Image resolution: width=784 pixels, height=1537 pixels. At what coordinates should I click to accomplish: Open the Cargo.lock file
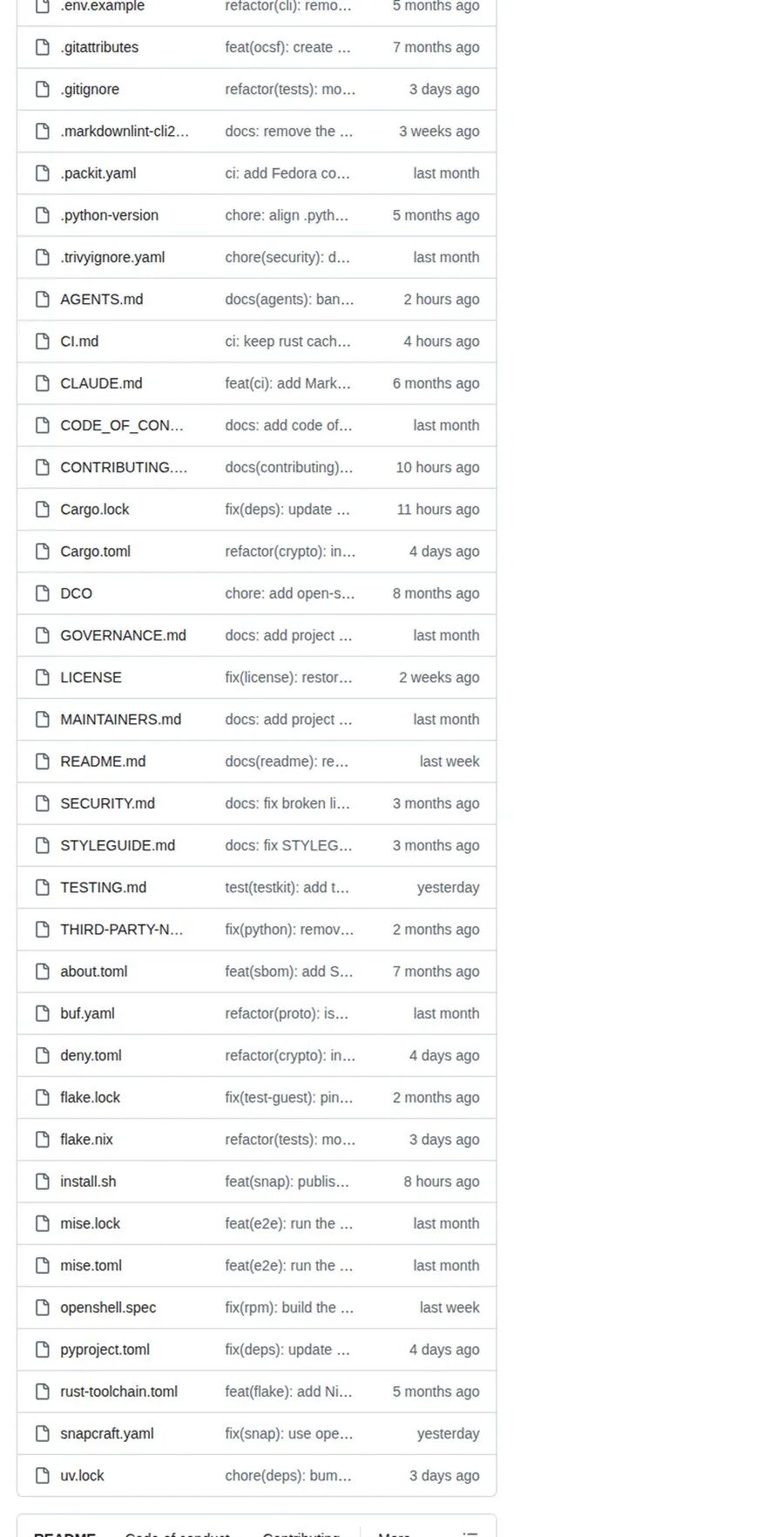tap(95, 510)
